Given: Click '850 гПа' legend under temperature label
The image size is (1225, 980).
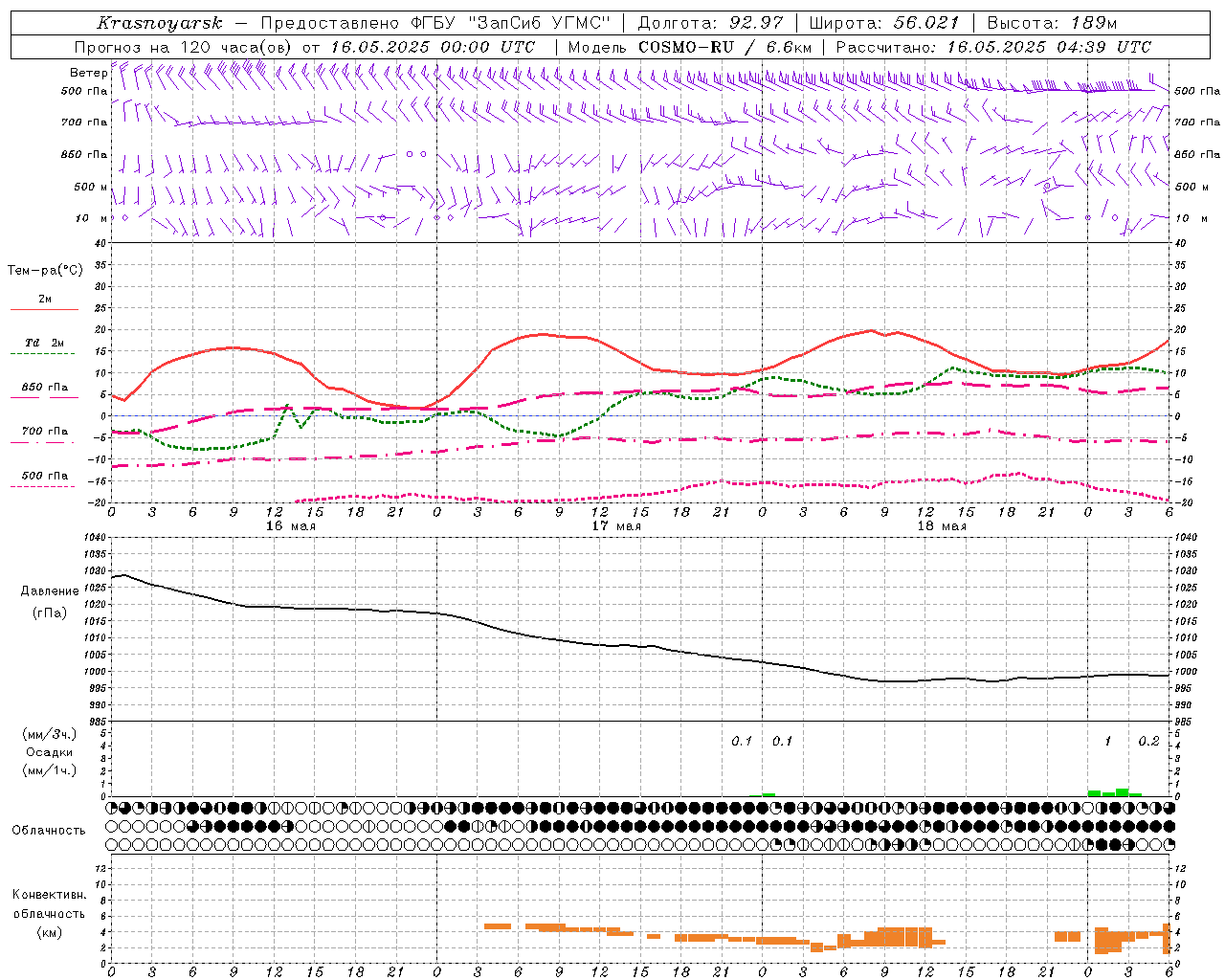Looking at the screenshot, I should (x=45, y=388).
